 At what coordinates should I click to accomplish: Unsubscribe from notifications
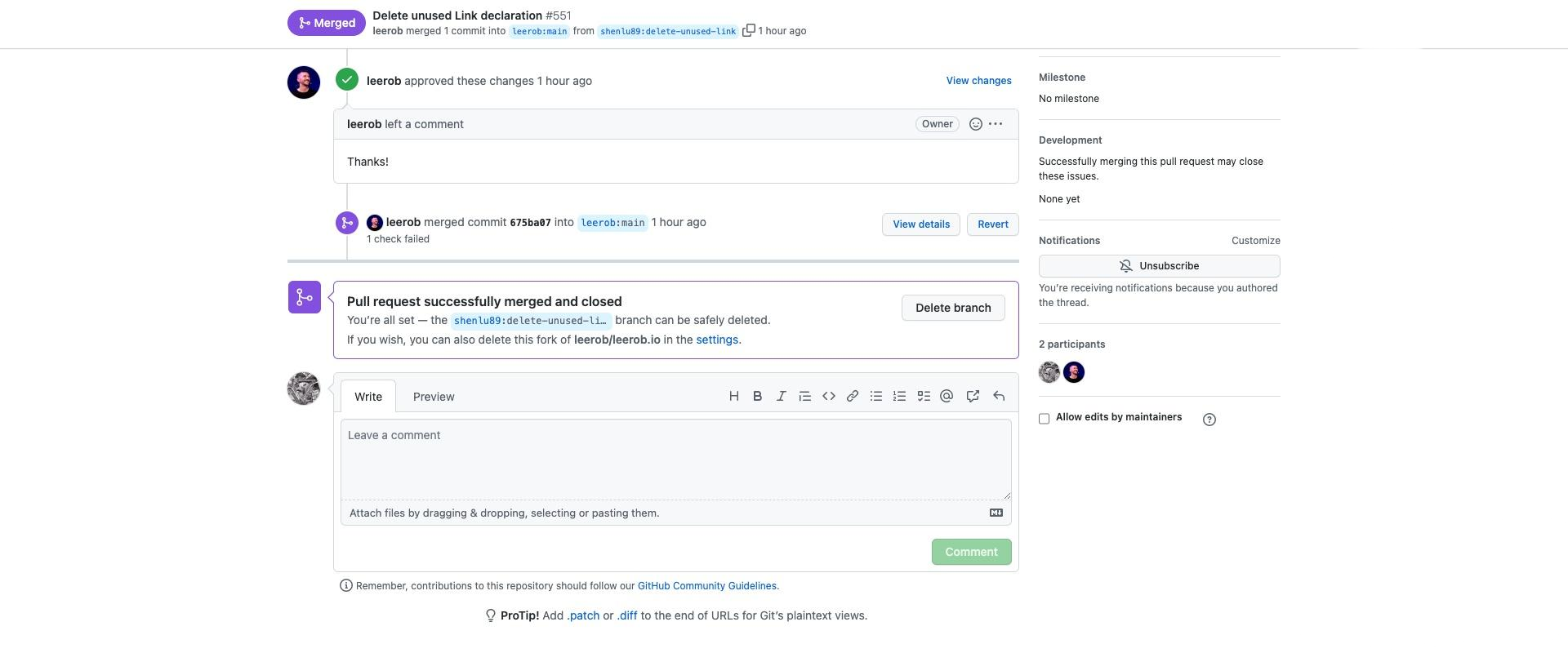[x=1159, y=266]
